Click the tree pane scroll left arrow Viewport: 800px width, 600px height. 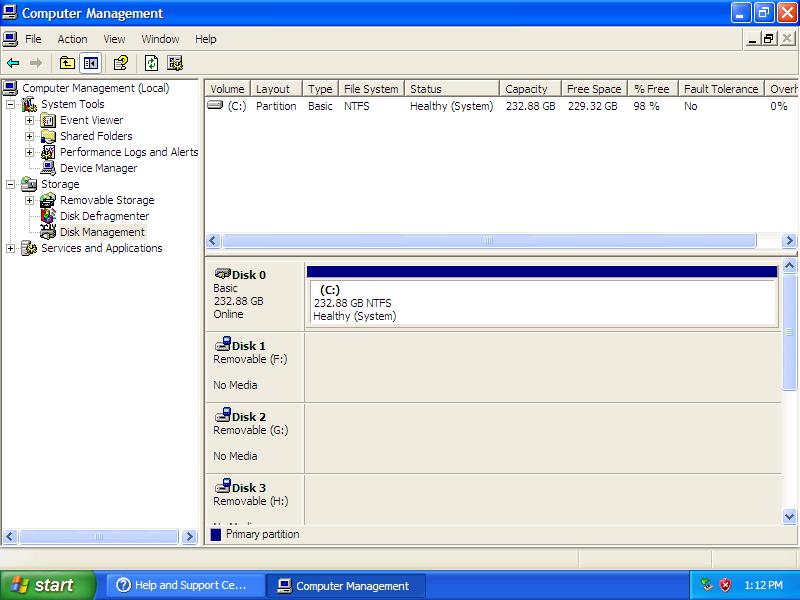point(10,536)
